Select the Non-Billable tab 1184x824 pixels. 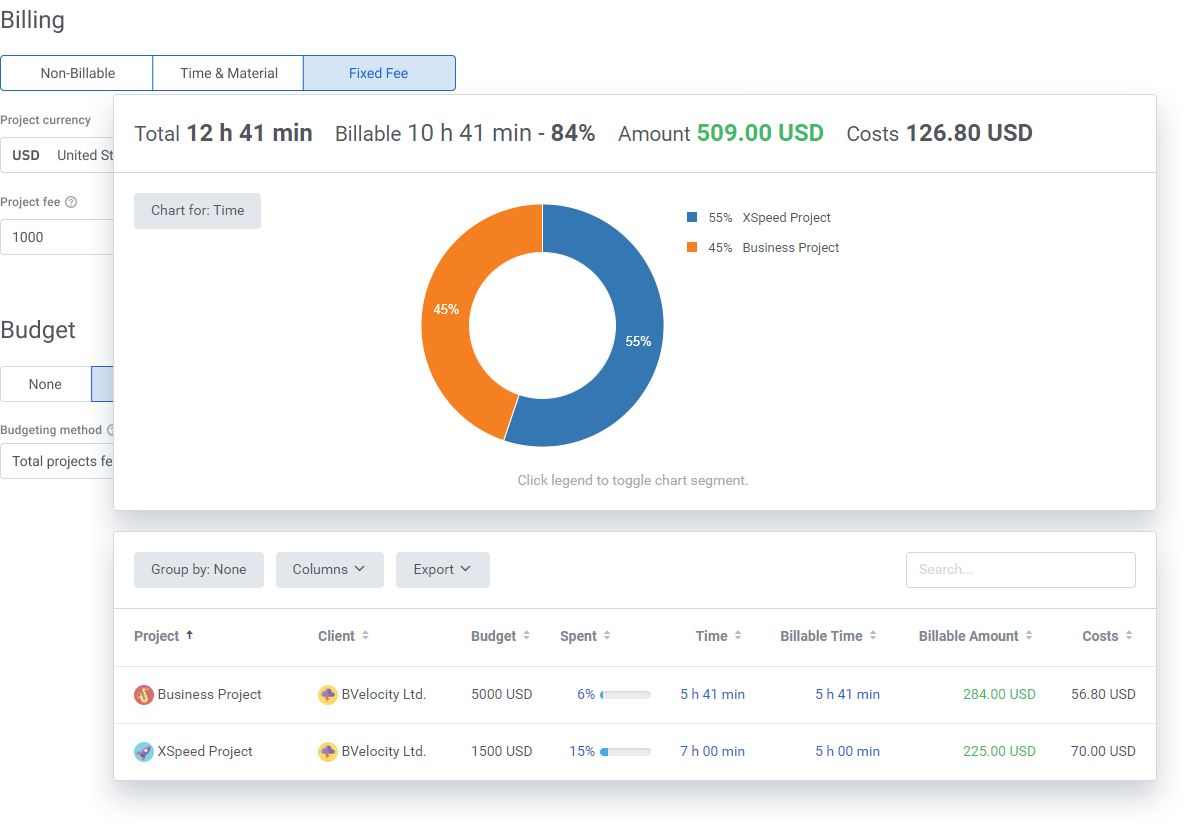click(x=76, y=72)
